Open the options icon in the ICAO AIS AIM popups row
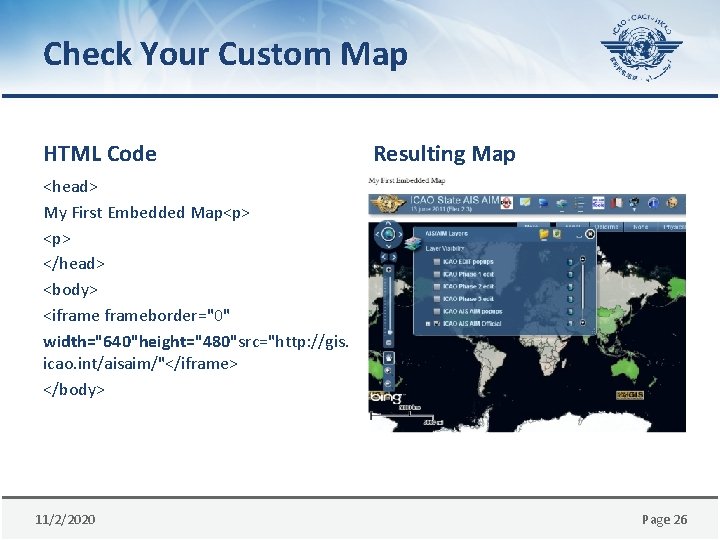Image resolution: width=720 pixels, height=540 pixels. [570, 311]
